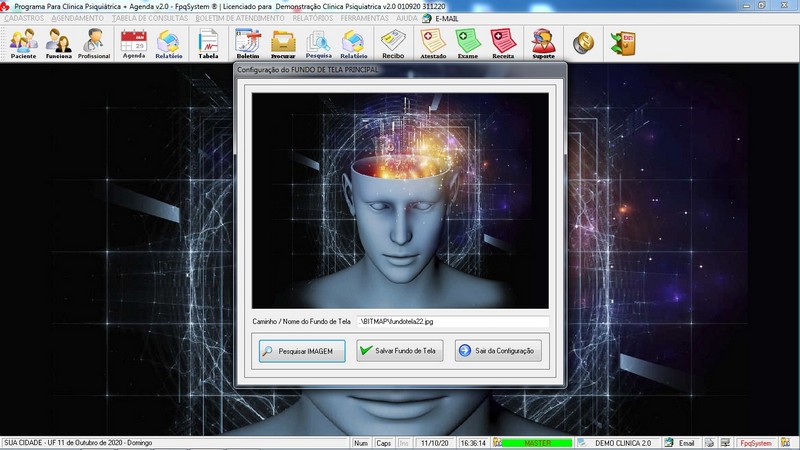
Task: Open the CADASTROS menu
Action: (24, 18)
